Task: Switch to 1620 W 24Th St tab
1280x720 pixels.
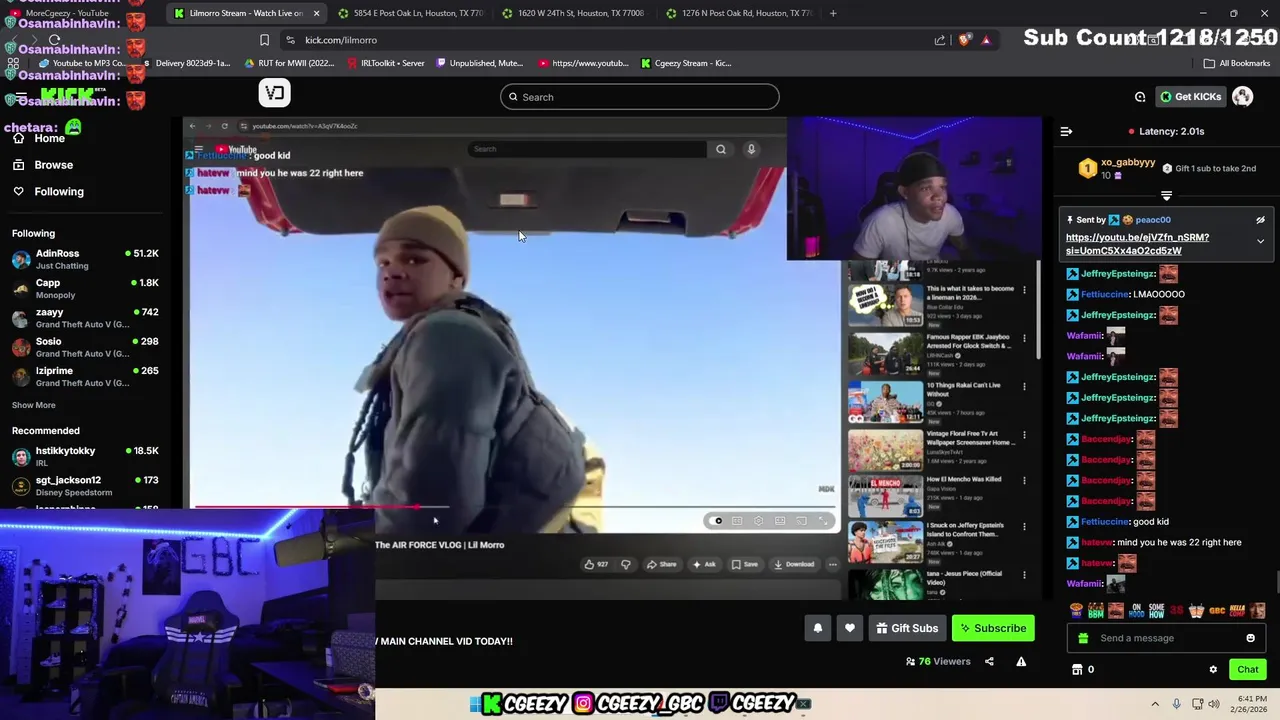Action: click(x=573, y=13)
